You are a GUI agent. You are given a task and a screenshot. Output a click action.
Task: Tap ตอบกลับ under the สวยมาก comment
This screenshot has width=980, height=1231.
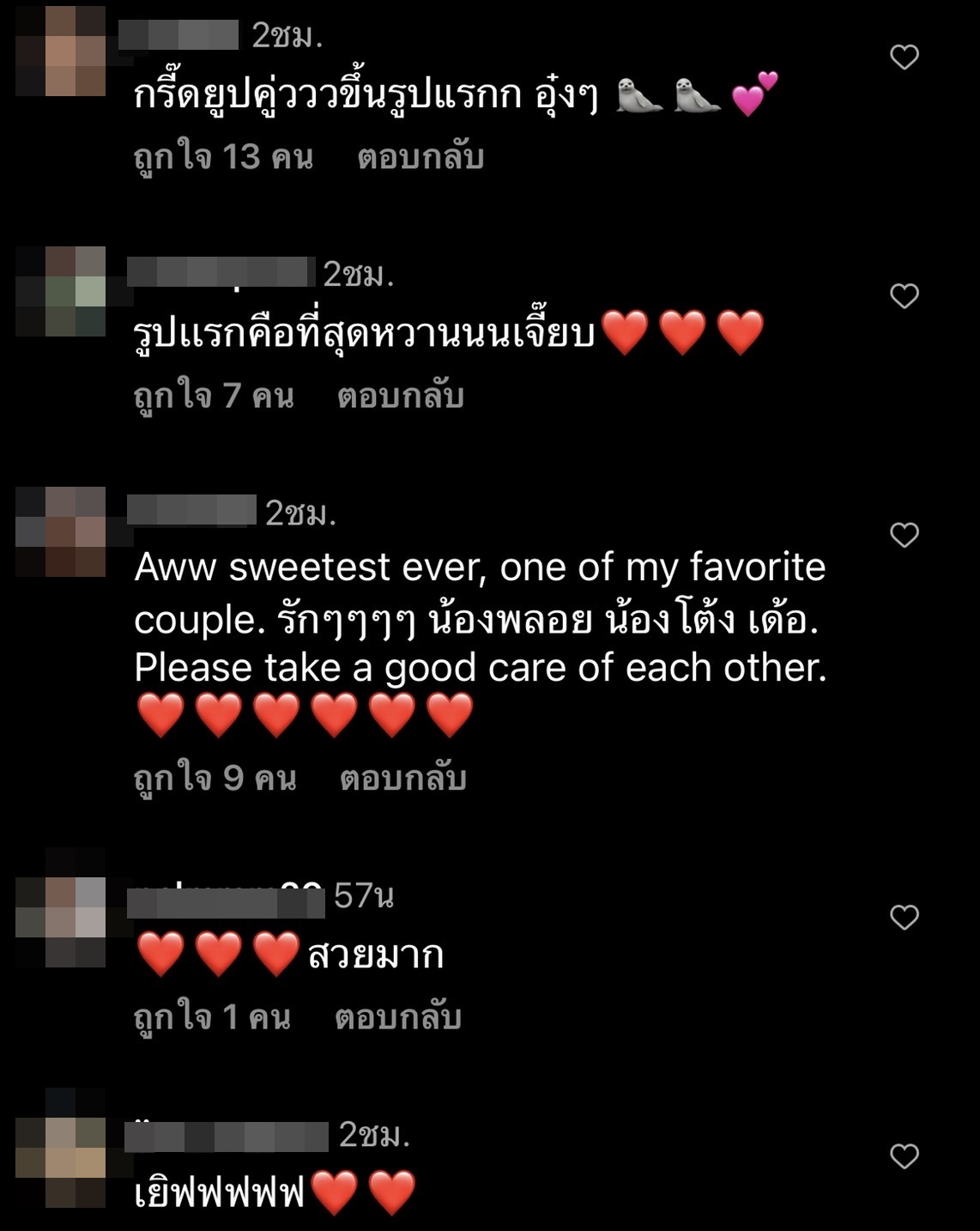[x=398, y=1017]
